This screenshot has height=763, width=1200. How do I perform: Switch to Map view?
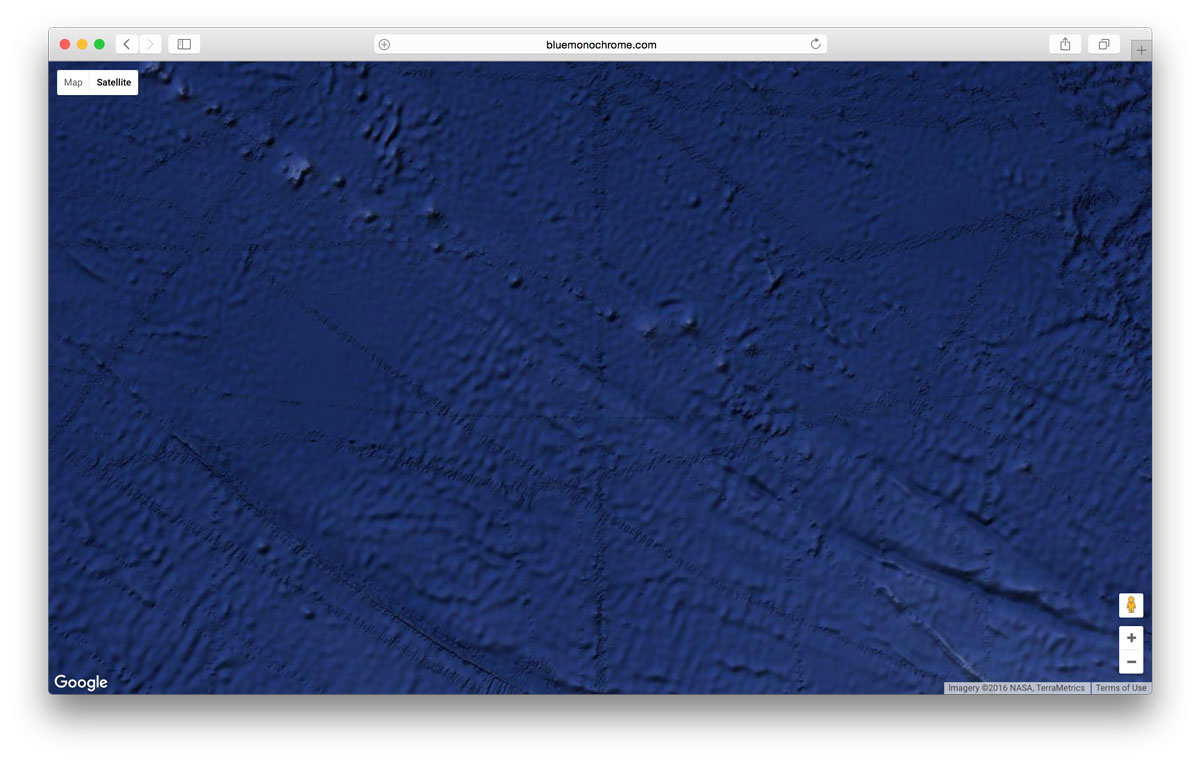[73, 83]
